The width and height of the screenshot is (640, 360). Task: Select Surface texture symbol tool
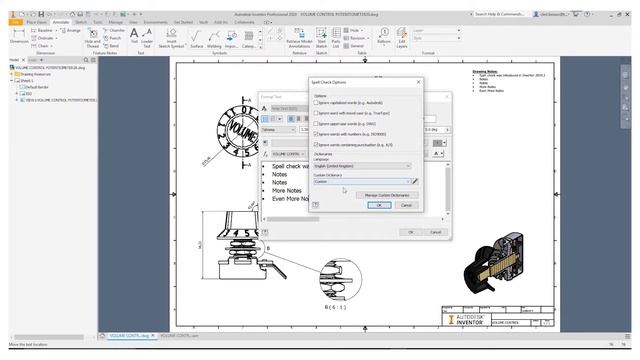coord(196,39)
